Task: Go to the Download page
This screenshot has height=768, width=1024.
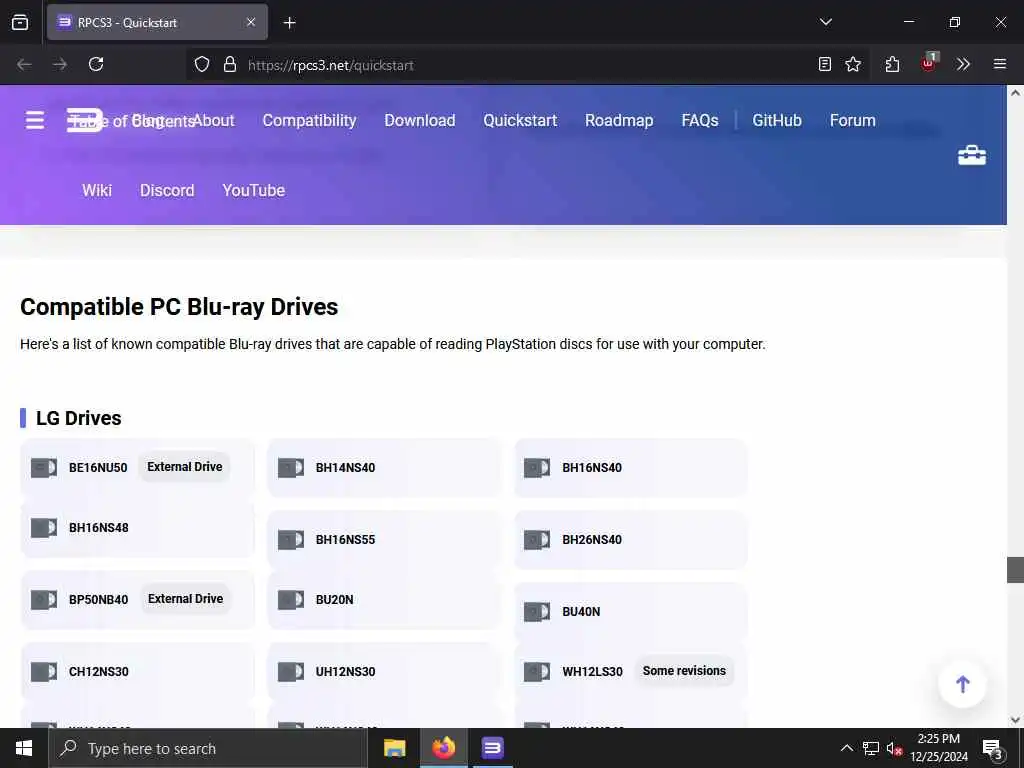Action: tap(420, 120)
